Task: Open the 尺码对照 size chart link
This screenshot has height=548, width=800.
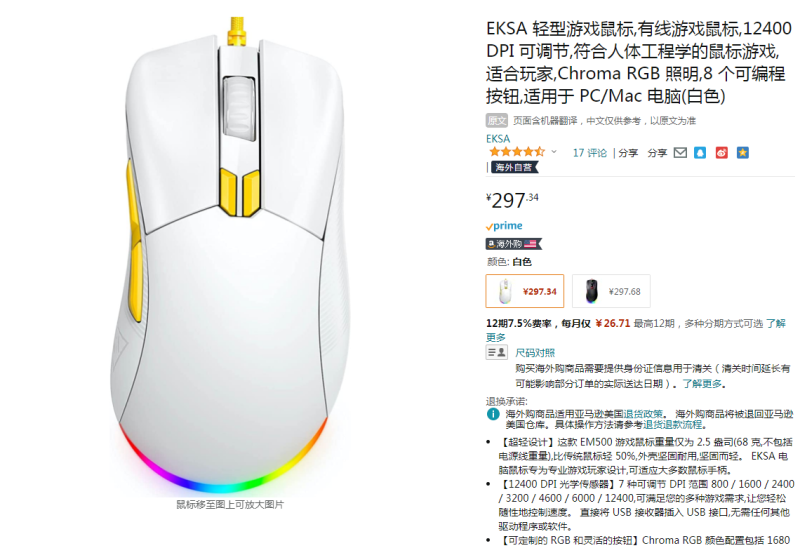Action: click(535, 353)
